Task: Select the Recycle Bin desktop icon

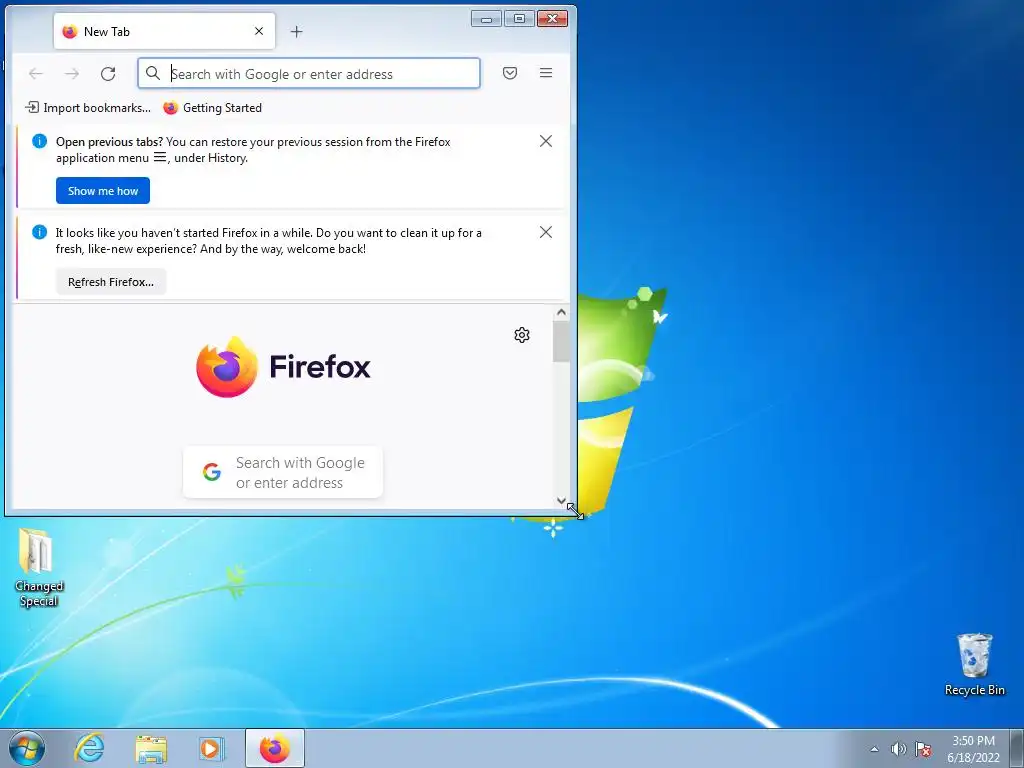Action: [974, 664]
